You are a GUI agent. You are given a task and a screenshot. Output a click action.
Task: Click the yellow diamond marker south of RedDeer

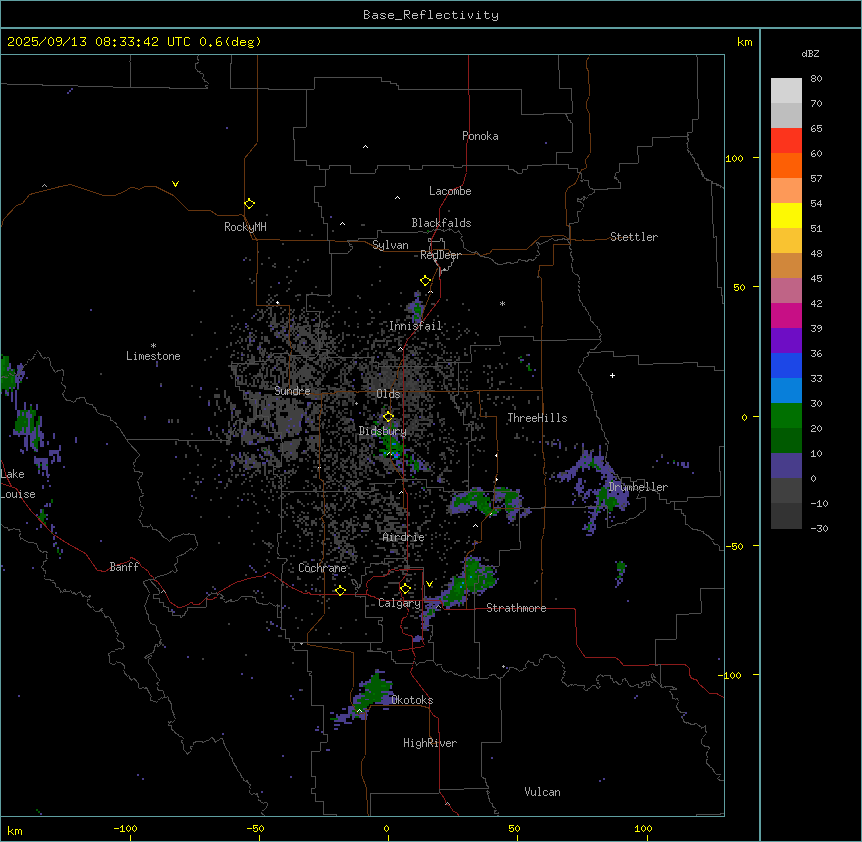pyautogui.click(x=426, y=281)
